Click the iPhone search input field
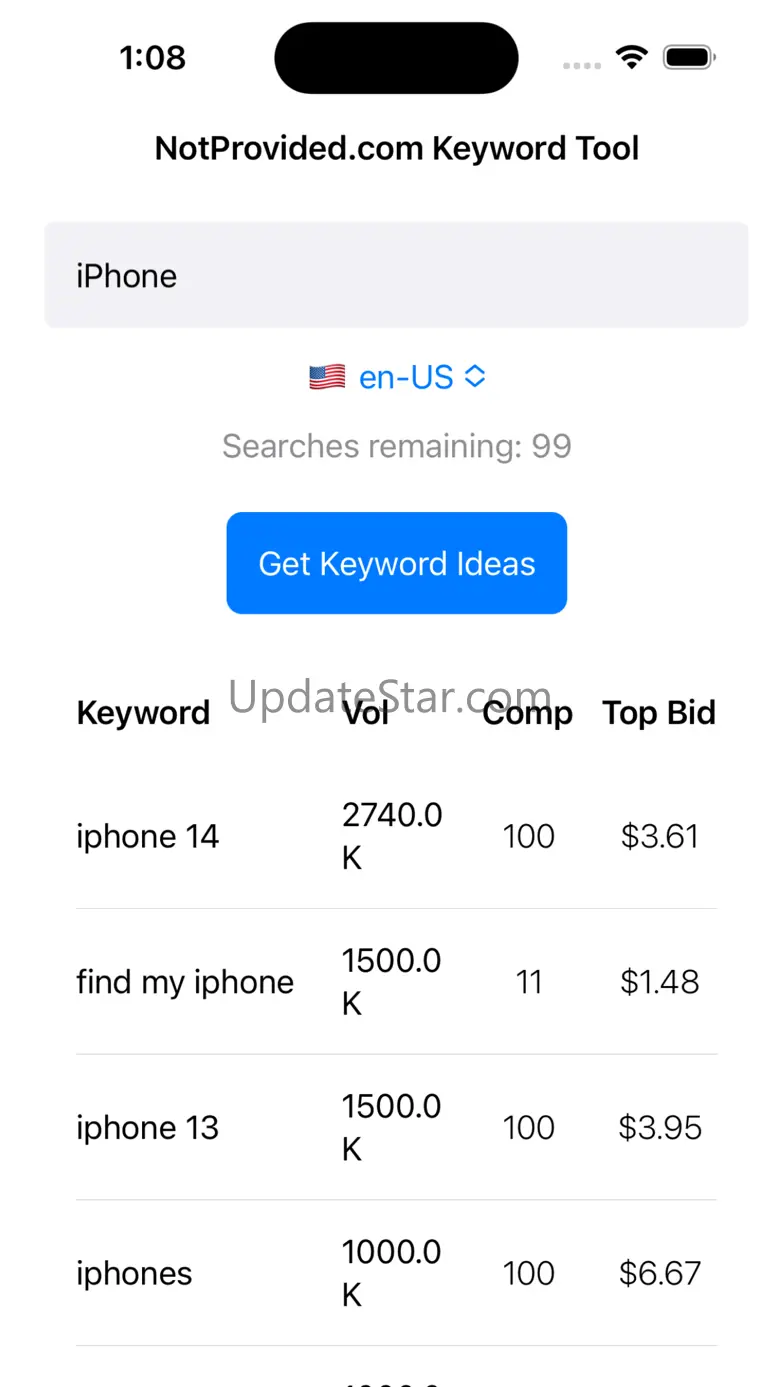780x1387 pixels. (396, 275)
